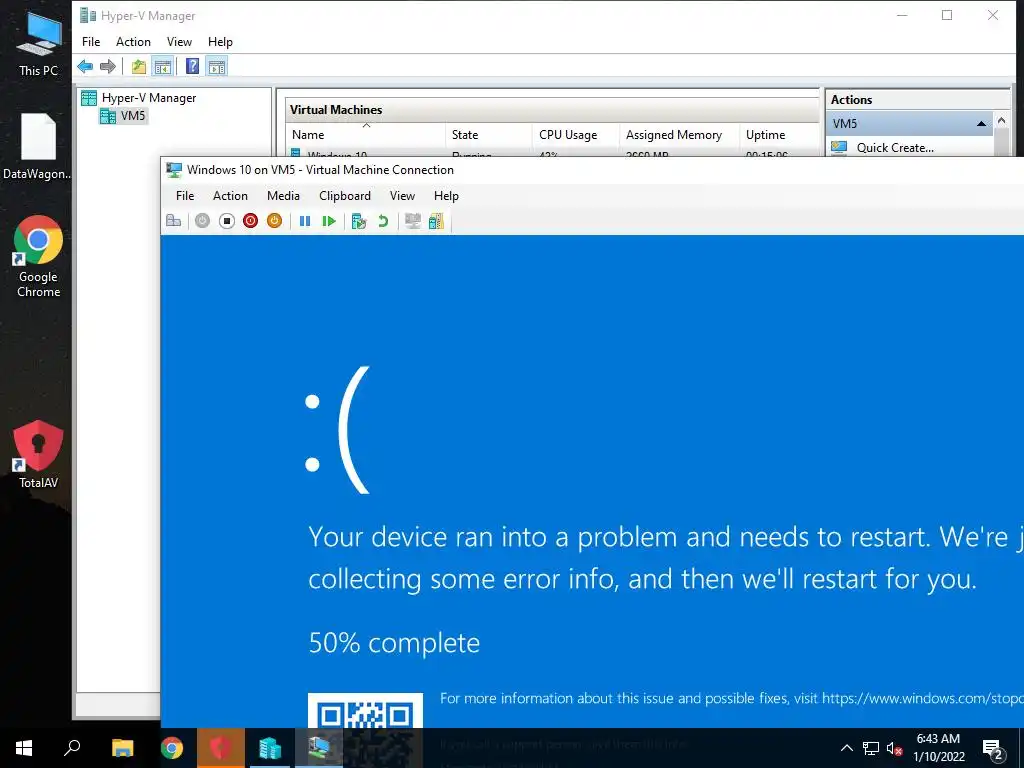Viewport: 1024px width, 768px height.
Task: Open File Explorer from taskbar
Action: (x=122, y=748)
